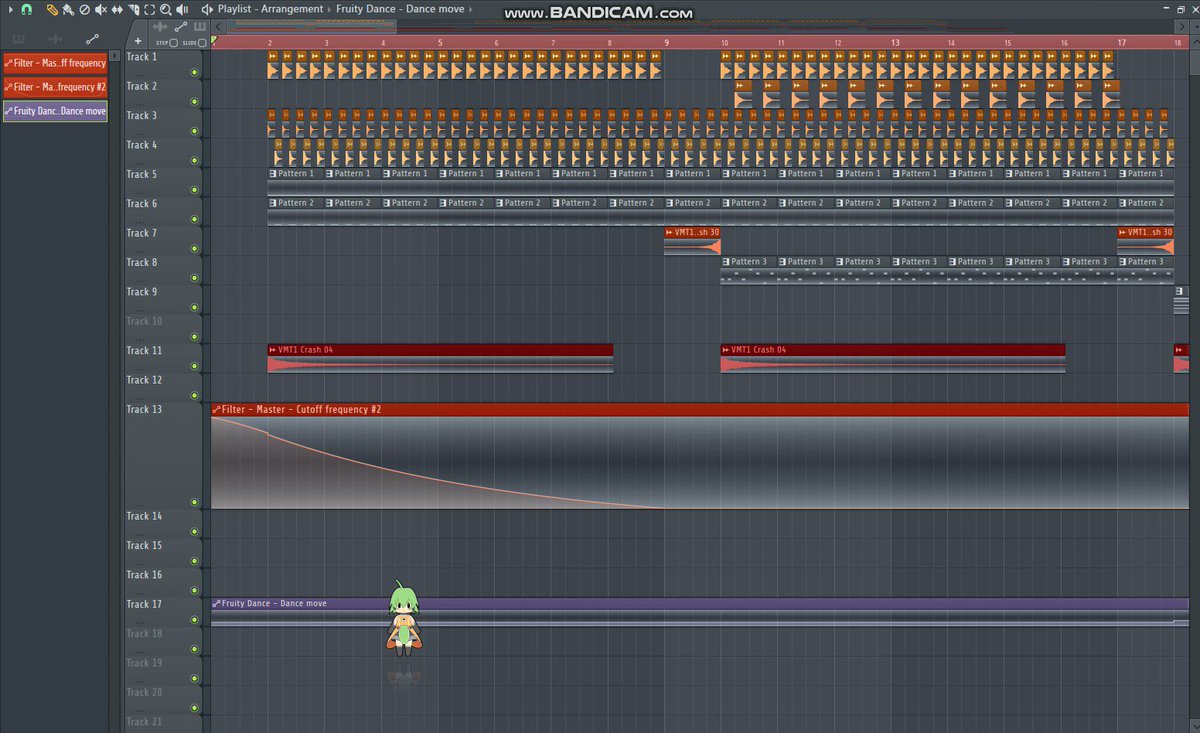Click the Track 16 header label

pyautogui.click(x=144, y=575)
